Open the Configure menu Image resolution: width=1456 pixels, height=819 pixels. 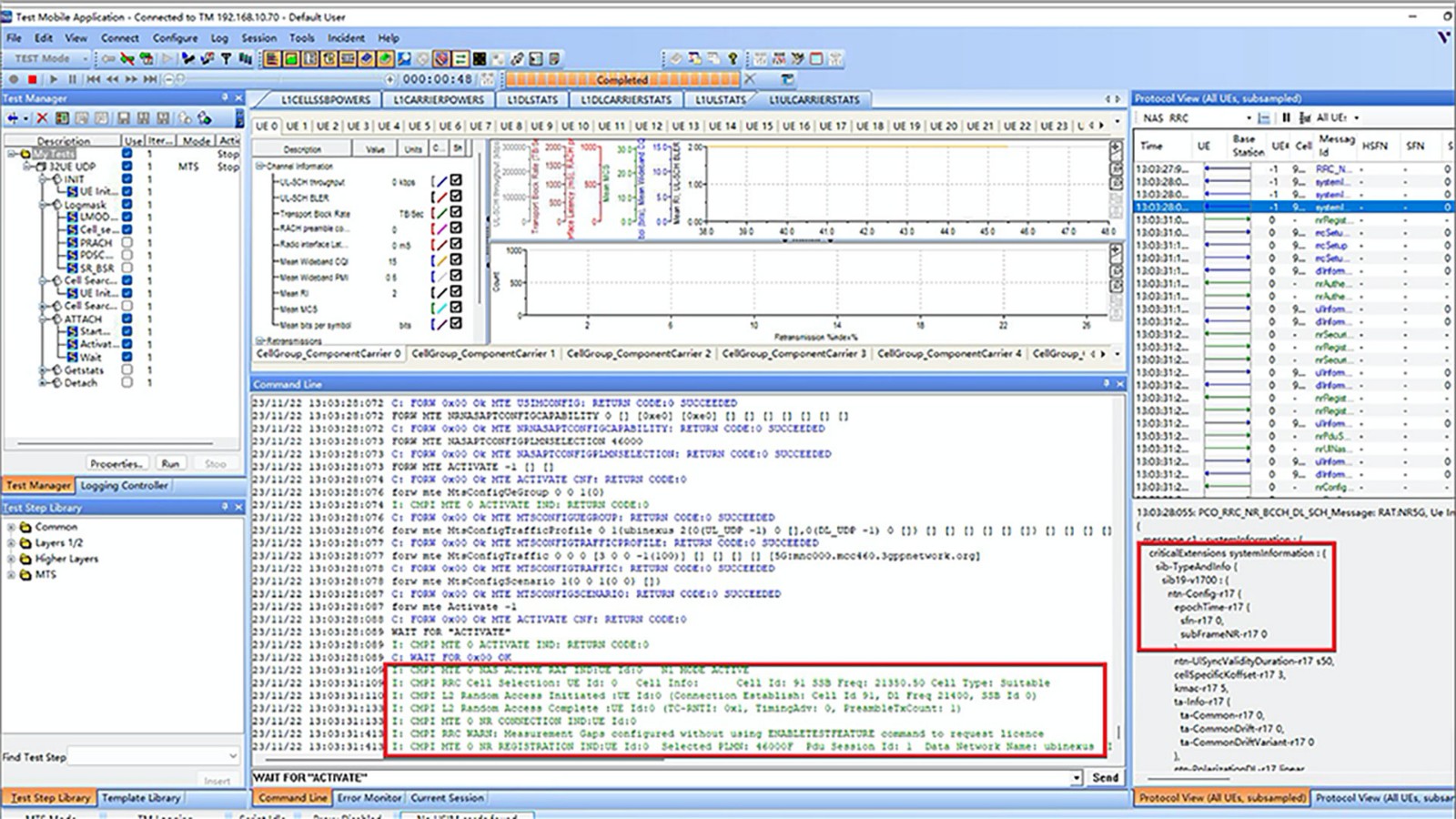175,38
